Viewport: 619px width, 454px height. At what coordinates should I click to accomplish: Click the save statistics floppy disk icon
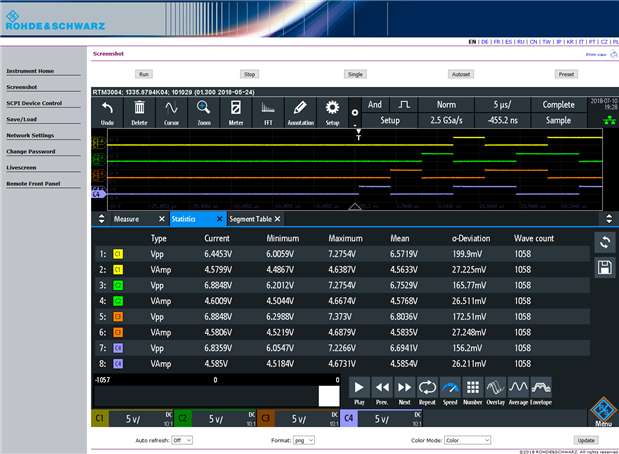pyautogui.click(x=604, y=268)
